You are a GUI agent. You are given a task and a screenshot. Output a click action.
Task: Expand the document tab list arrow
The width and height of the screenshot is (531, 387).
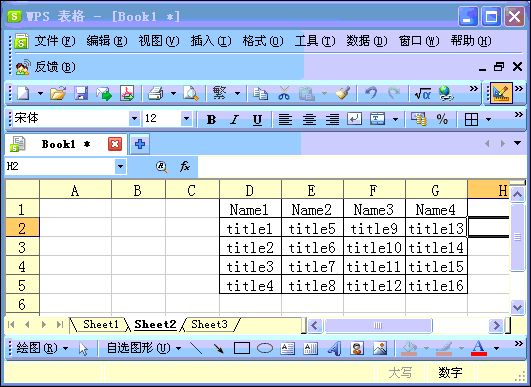tap(517, 143)
